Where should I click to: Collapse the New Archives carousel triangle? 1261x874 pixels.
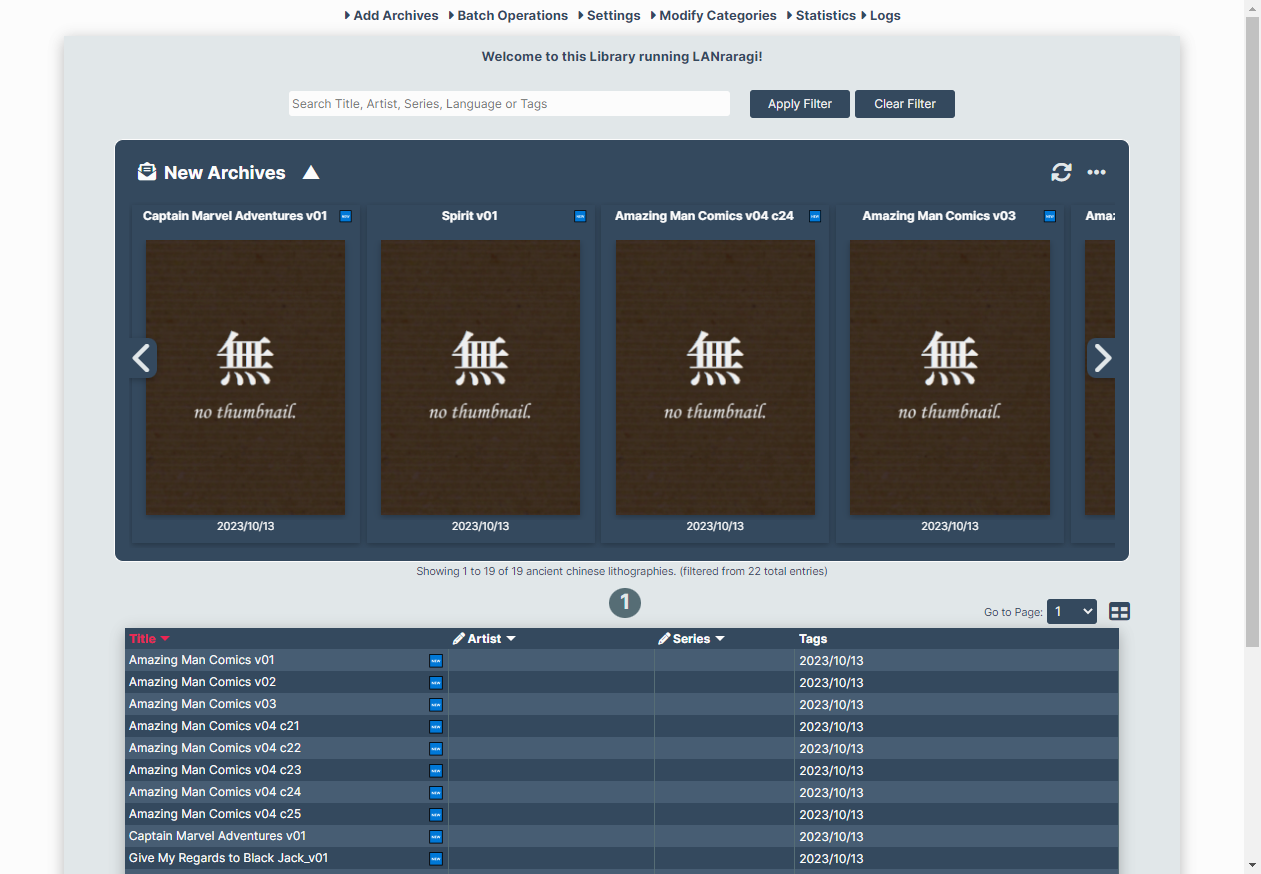[311, 172]
